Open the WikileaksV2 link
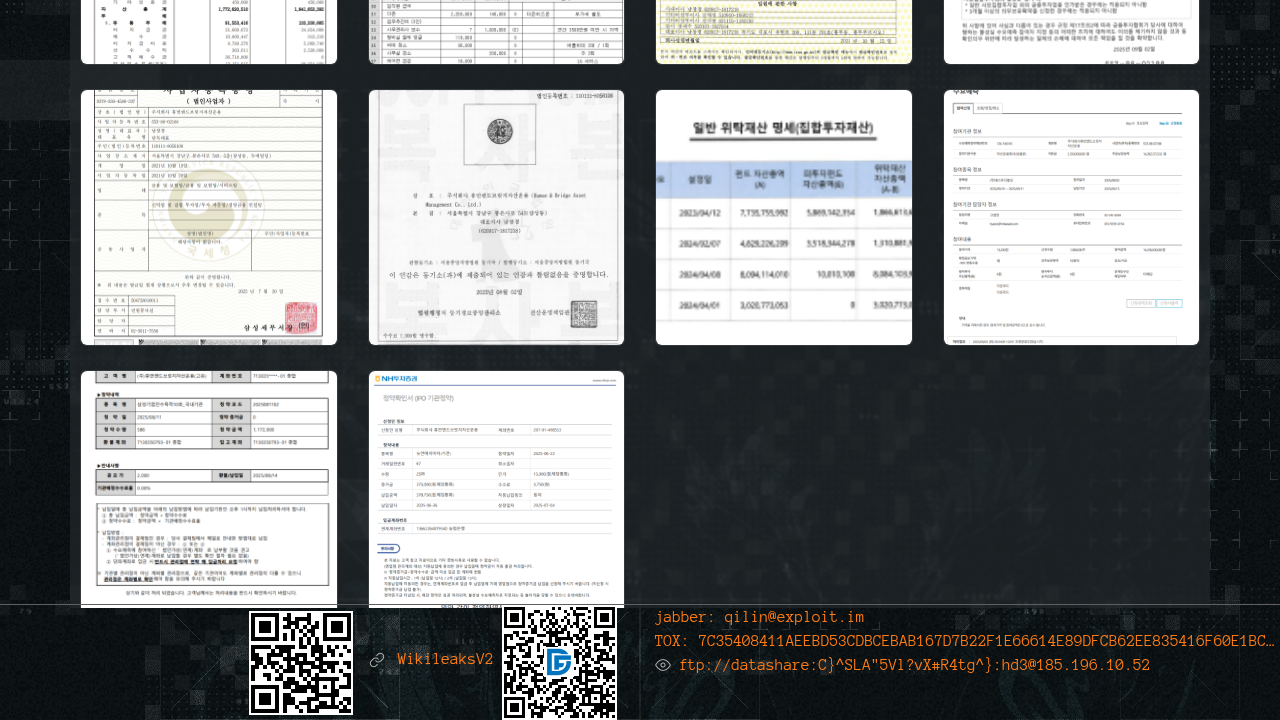Screen dimensions: 1280x720 point(445,660)
